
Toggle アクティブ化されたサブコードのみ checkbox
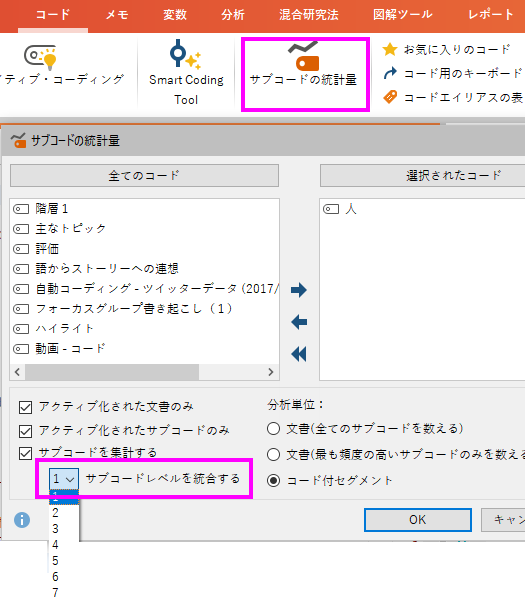[x=25, y=431]
